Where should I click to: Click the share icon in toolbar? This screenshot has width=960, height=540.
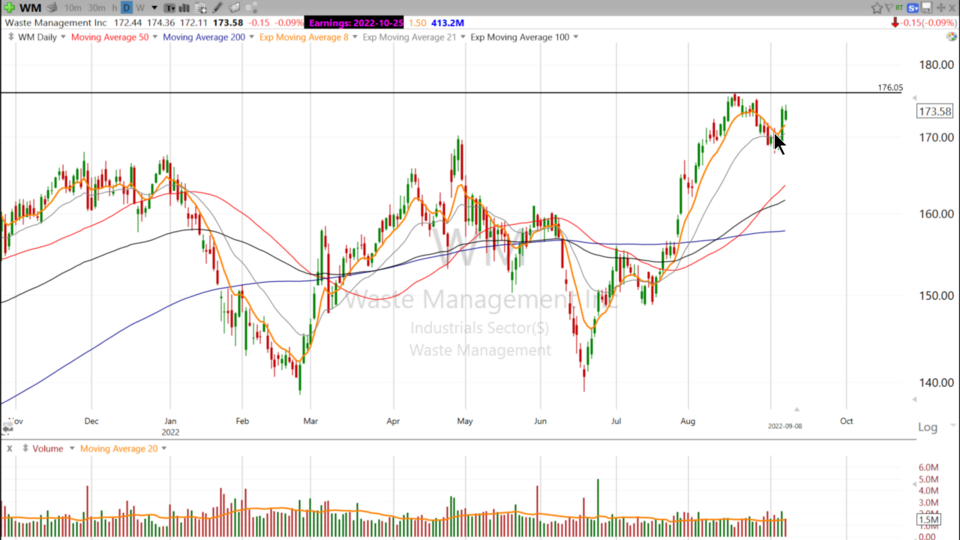pos(251,8)
